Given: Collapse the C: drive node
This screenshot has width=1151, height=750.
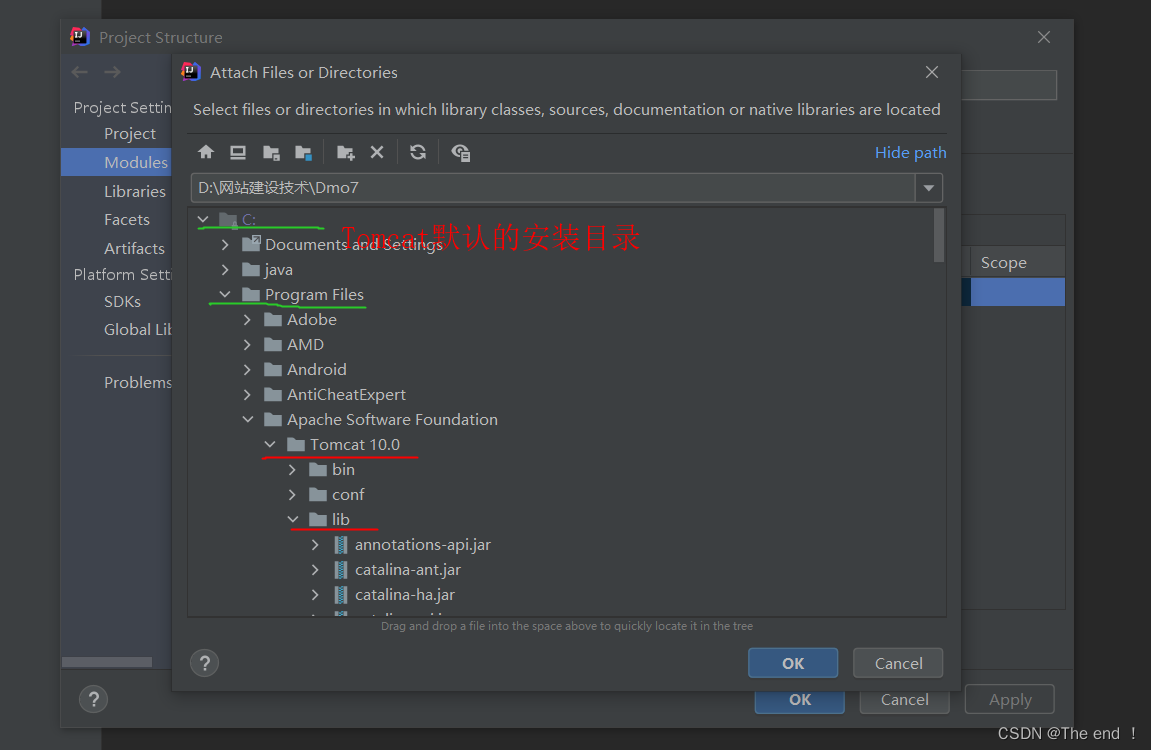Looking at the screenshot, I should point(203,219).
